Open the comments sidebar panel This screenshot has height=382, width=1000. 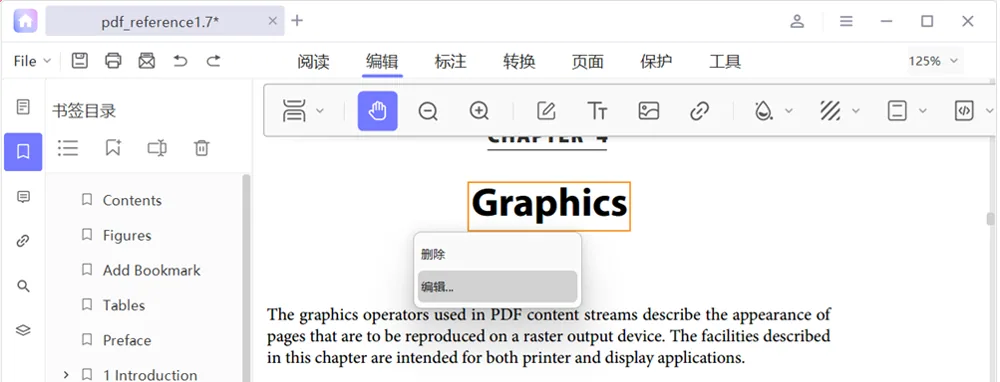[x=23, y=197]
